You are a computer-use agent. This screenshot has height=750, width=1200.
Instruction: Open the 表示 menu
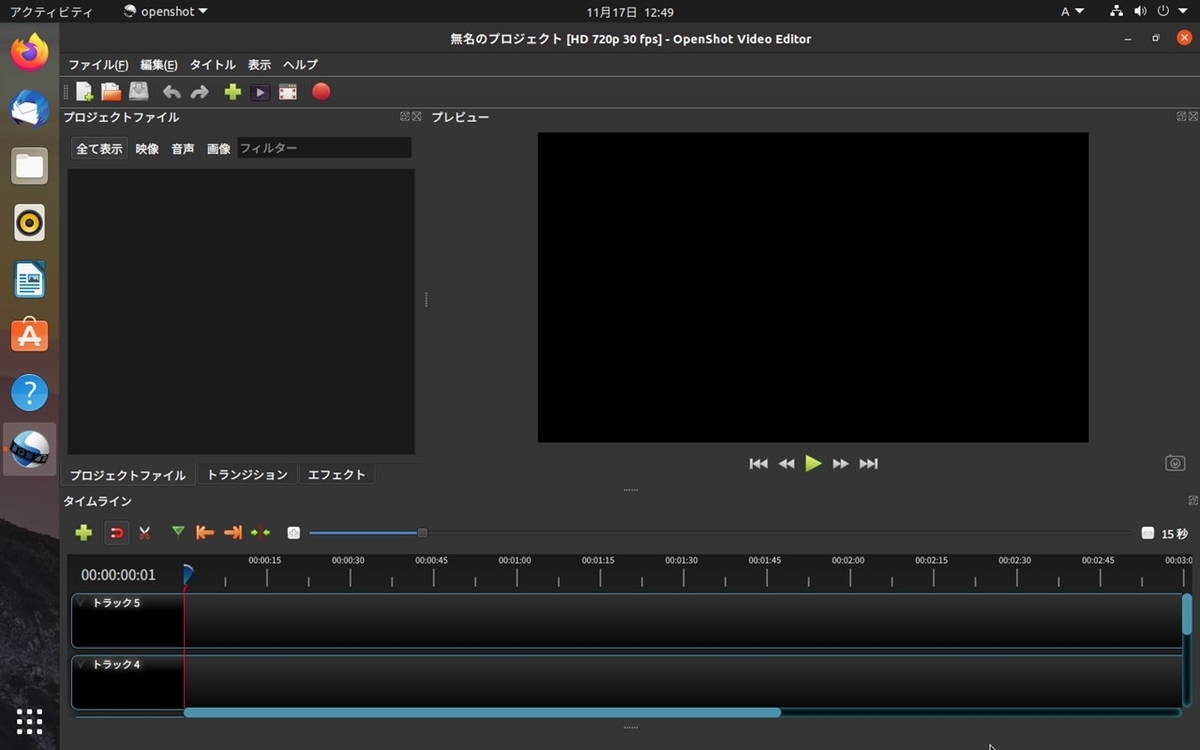click(x=260, y=65)
